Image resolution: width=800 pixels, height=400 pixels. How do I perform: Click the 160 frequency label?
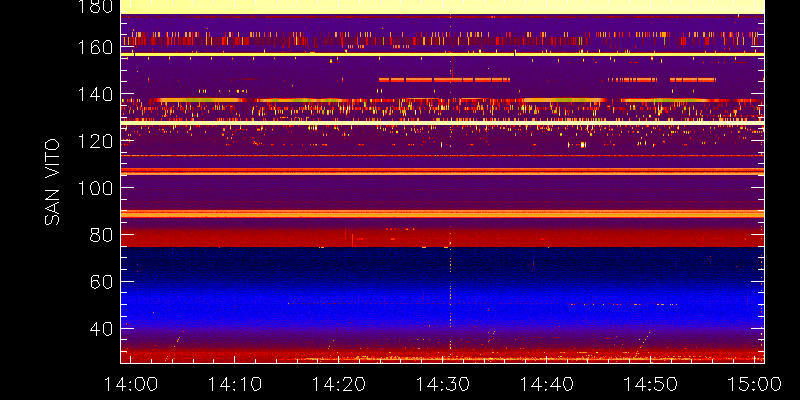point(93,47)
